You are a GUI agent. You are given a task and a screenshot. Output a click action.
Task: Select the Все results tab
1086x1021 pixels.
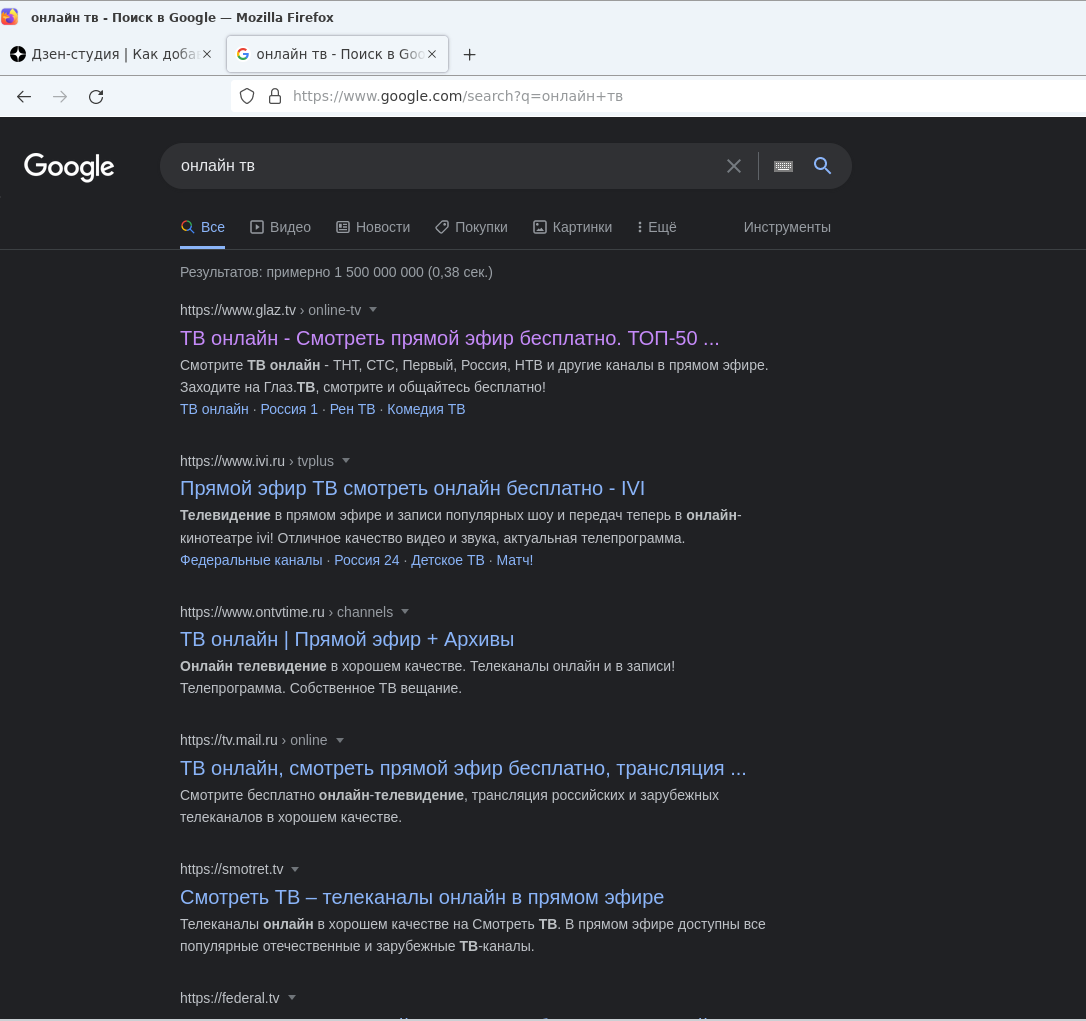[202, 227]
